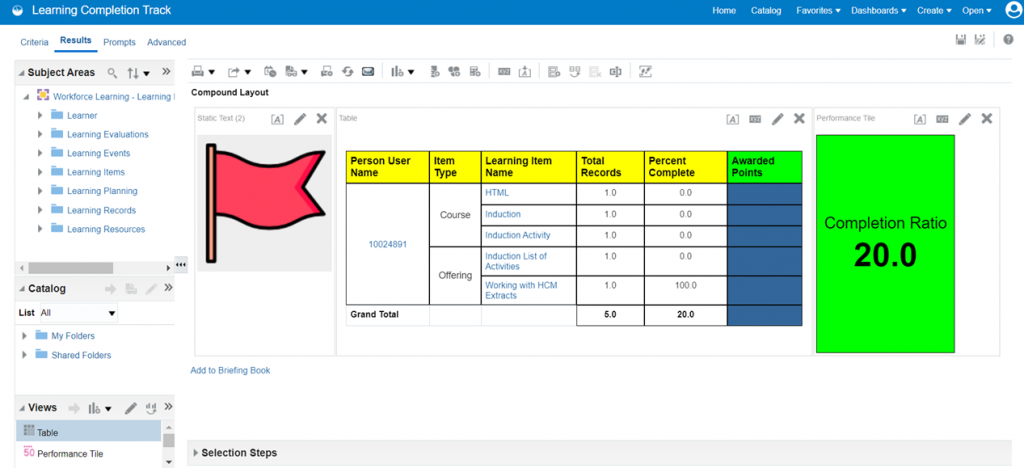Click the schedule icon in the toolbar
The width and height of the screenshot is (1024, 468).
(x=270, y=72)
